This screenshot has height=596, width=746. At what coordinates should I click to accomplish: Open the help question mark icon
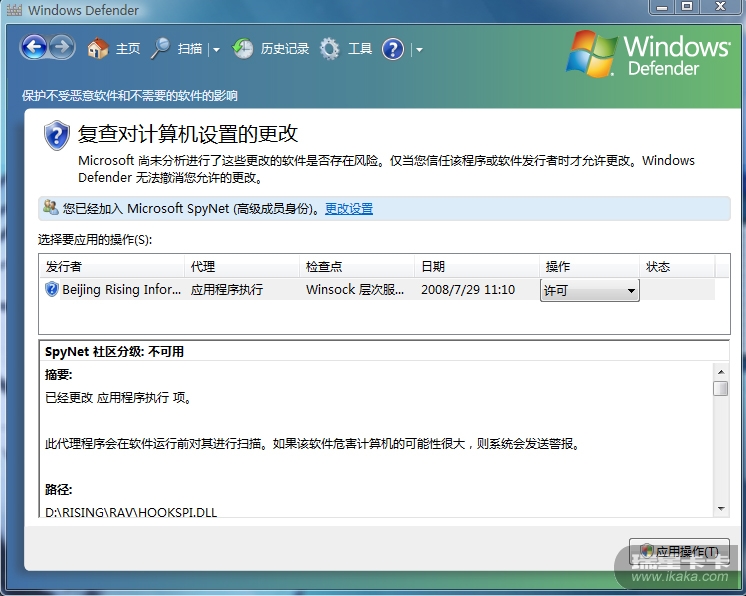[393, 49]
